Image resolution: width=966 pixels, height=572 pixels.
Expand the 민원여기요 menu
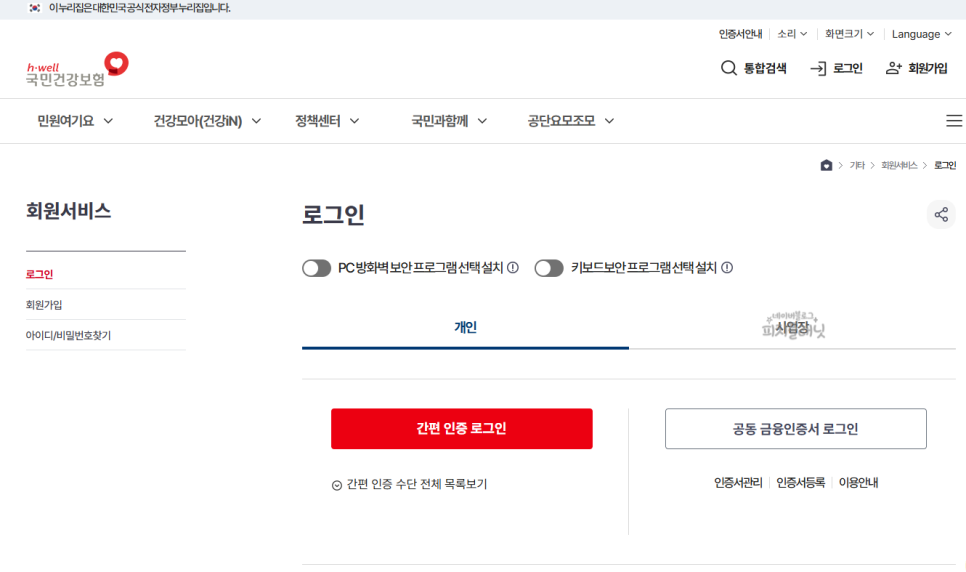[x=75, y=121]
